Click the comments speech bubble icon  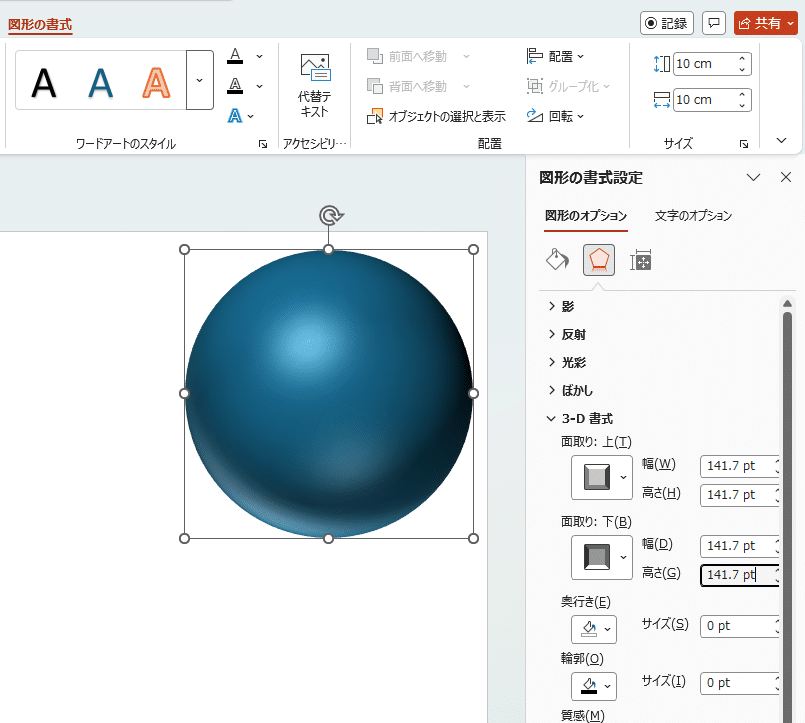click(x=714, y=23)
